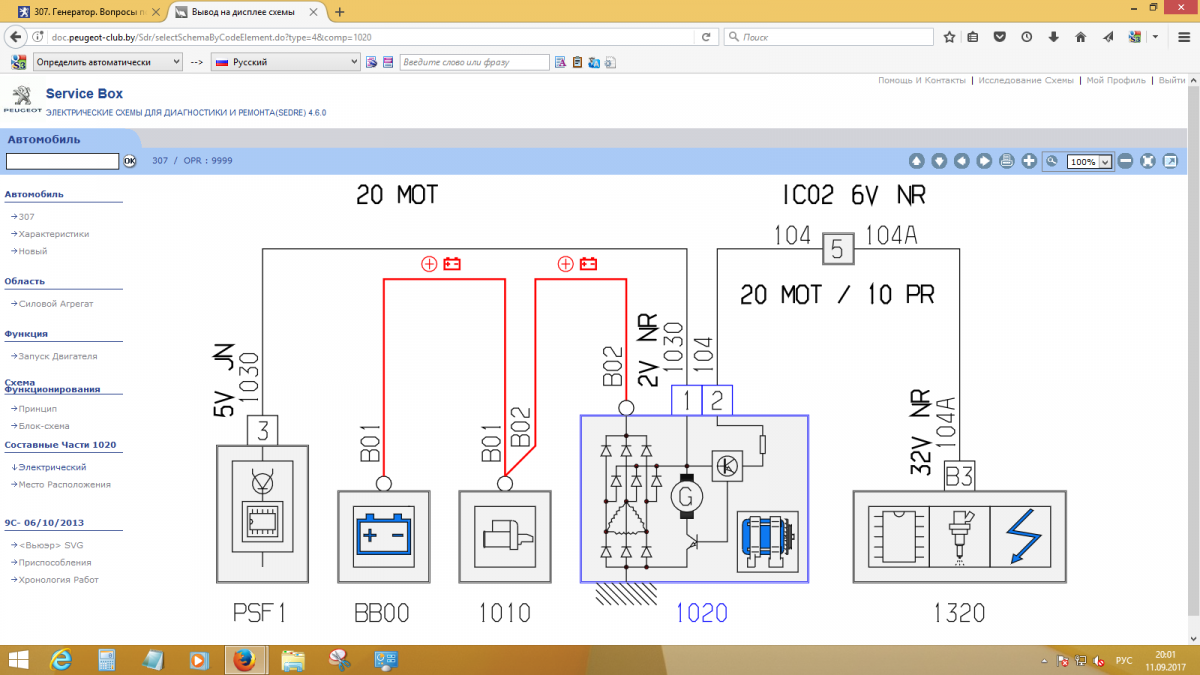Select the 'Вывод на дисплее схемы' tab
Screen dimensions: 1200x675
240,13
